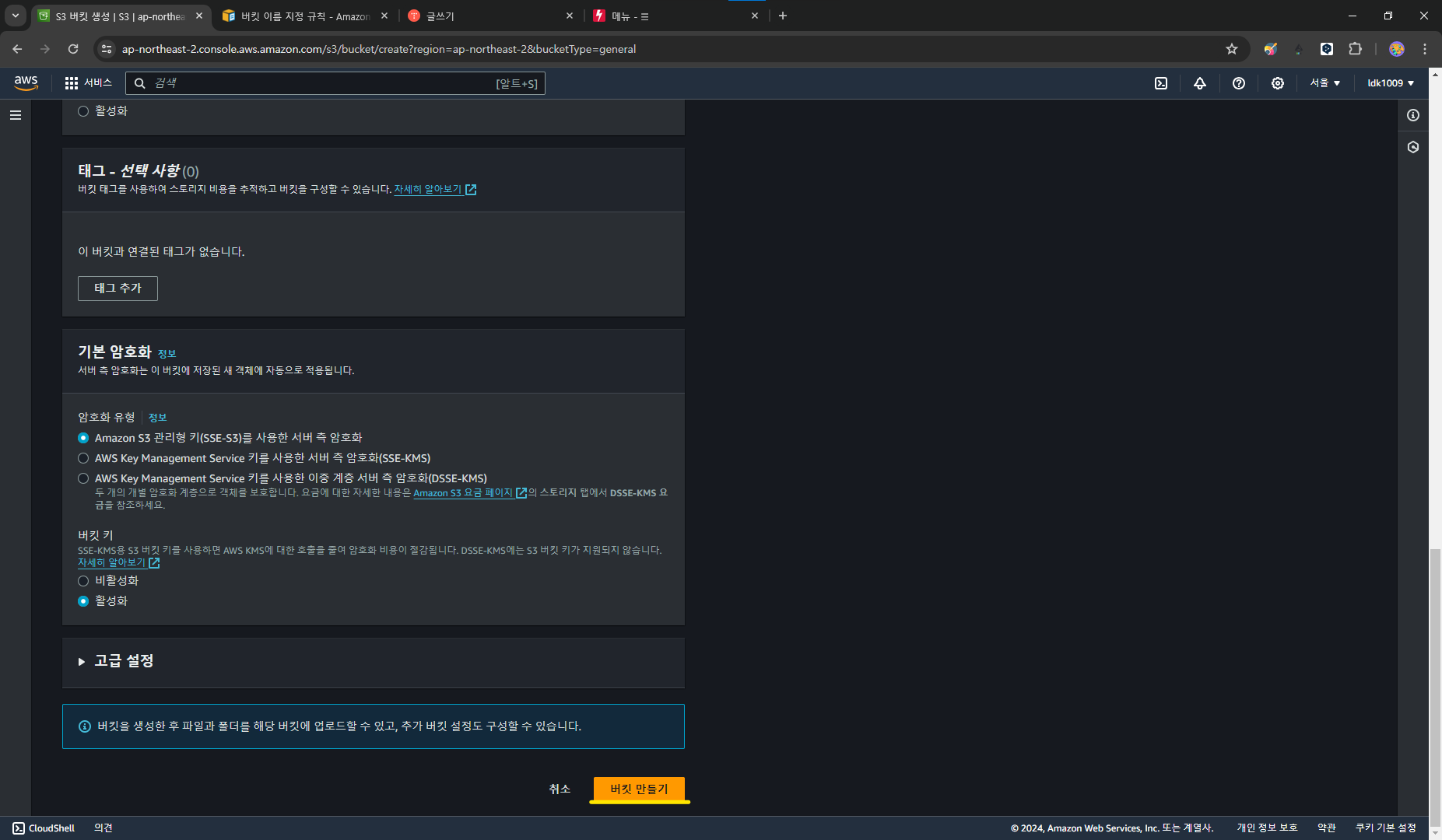Open CloudShell from the footer
Image resolution: width=1442 pixels, height=840 pixels.
pyautogui.click(x=44, y=828)
